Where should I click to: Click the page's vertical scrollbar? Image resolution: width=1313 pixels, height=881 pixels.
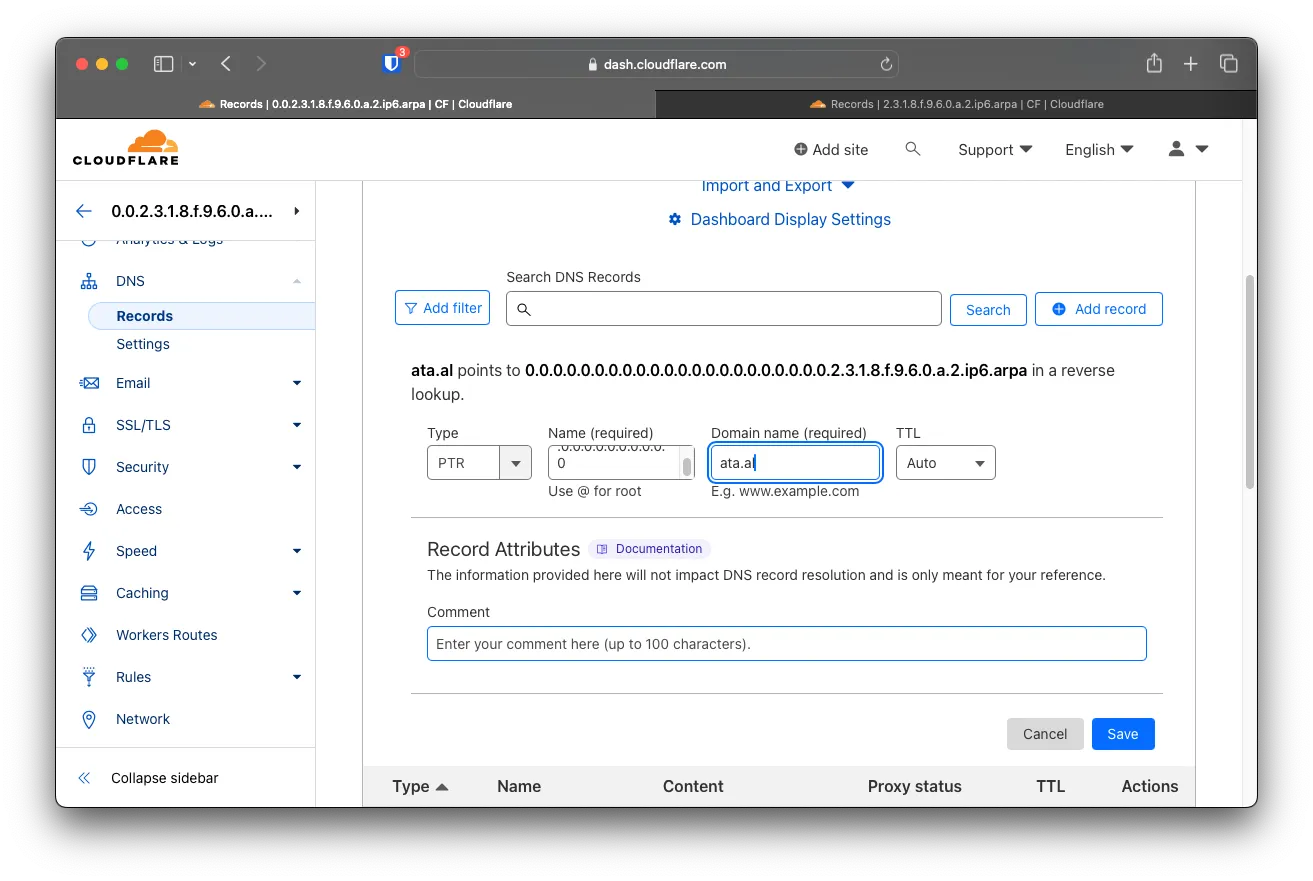coord(1249,380)
